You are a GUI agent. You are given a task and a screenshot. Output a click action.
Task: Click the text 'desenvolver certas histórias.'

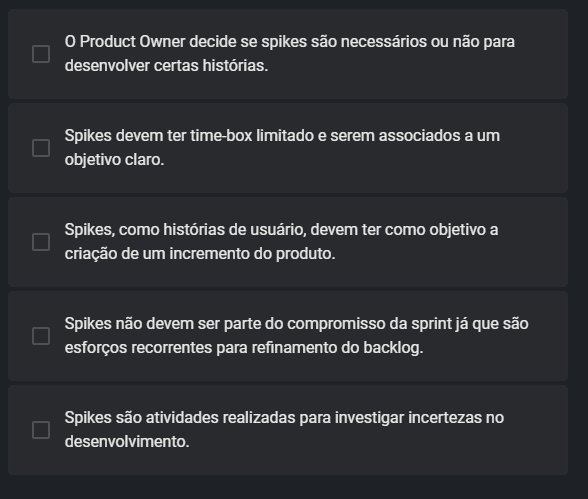pos(166,66)
